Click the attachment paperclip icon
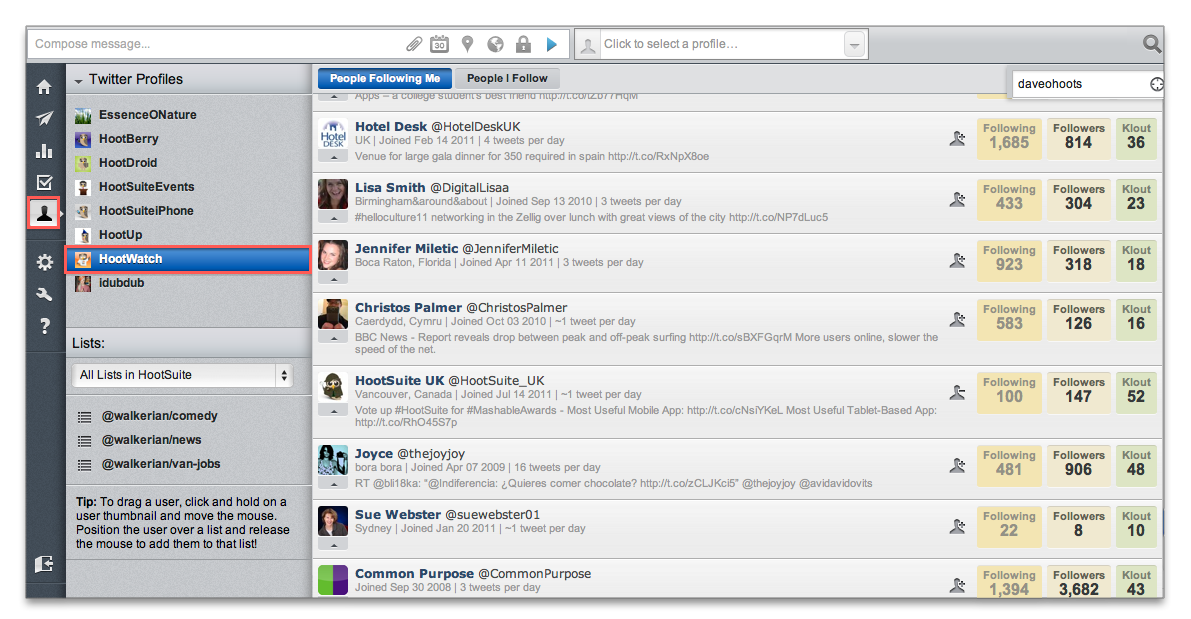 pos(414,45)
